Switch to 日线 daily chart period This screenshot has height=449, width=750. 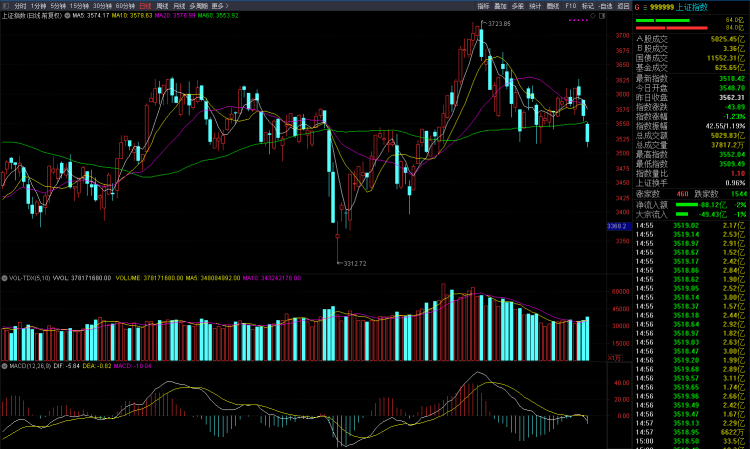[145, 6]
